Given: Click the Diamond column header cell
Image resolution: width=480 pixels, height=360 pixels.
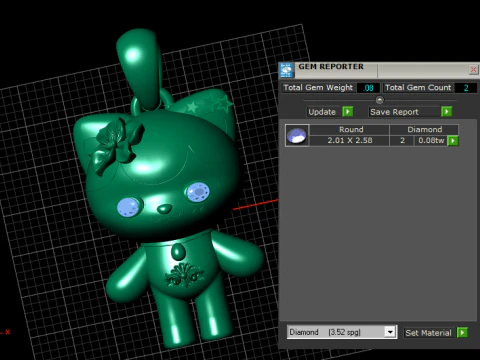Looking at the screenshot, I should pos(424,130).
